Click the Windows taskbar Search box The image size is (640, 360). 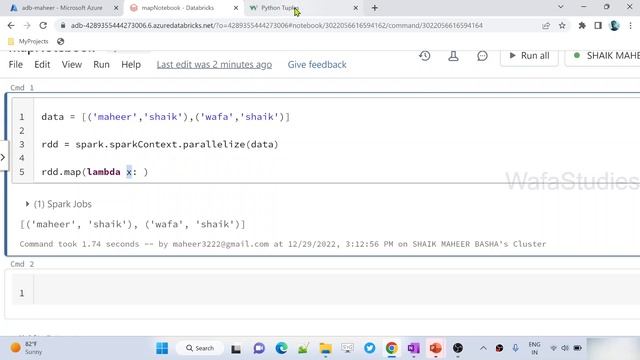200,348
